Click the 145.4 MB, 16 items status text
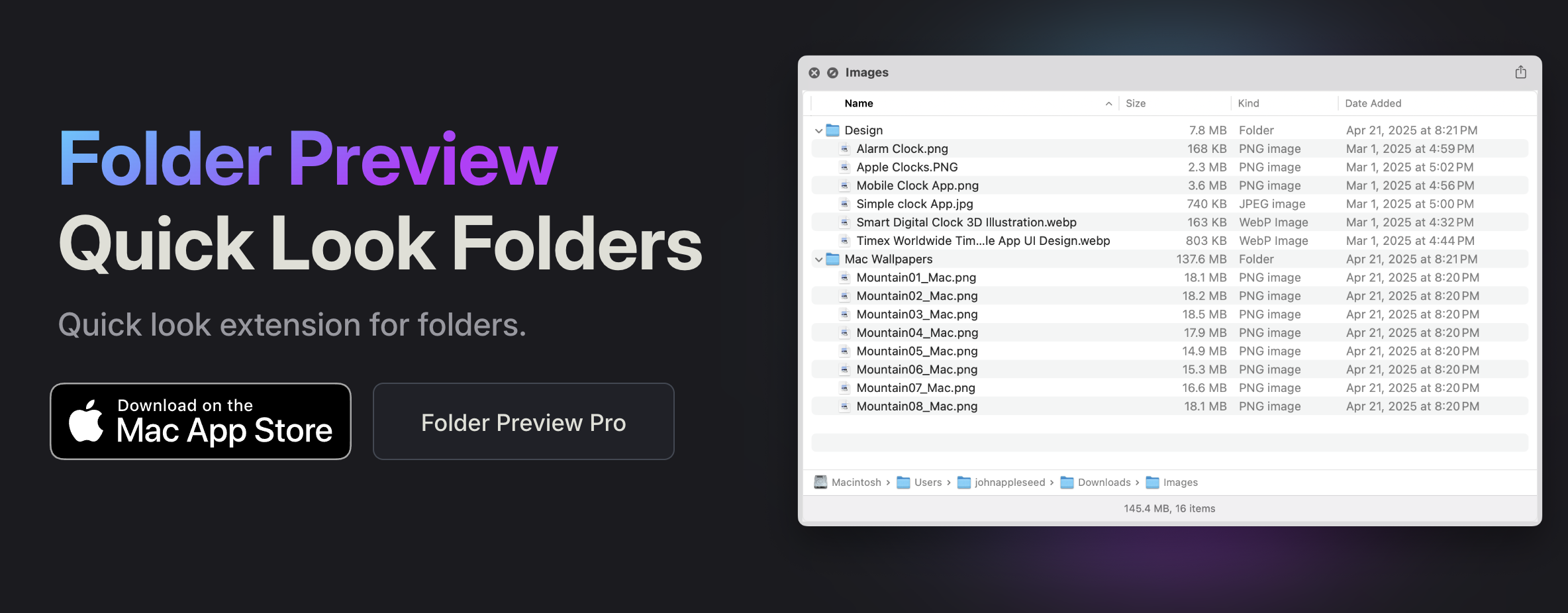 click(x=1169, y=508)
